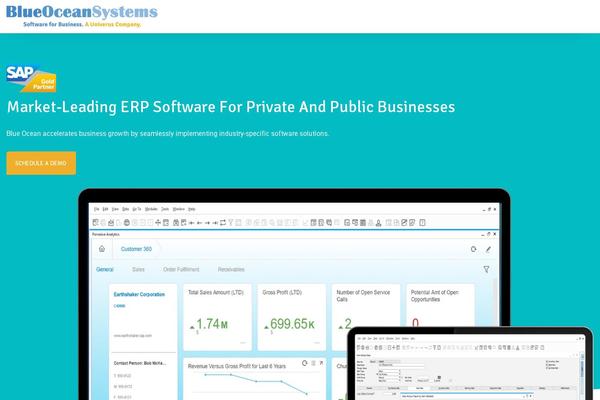Image resolution: width=600 pixels, height=400 pixels.
Task: Go to next record arrow icon
Action: tap(207, 222)
